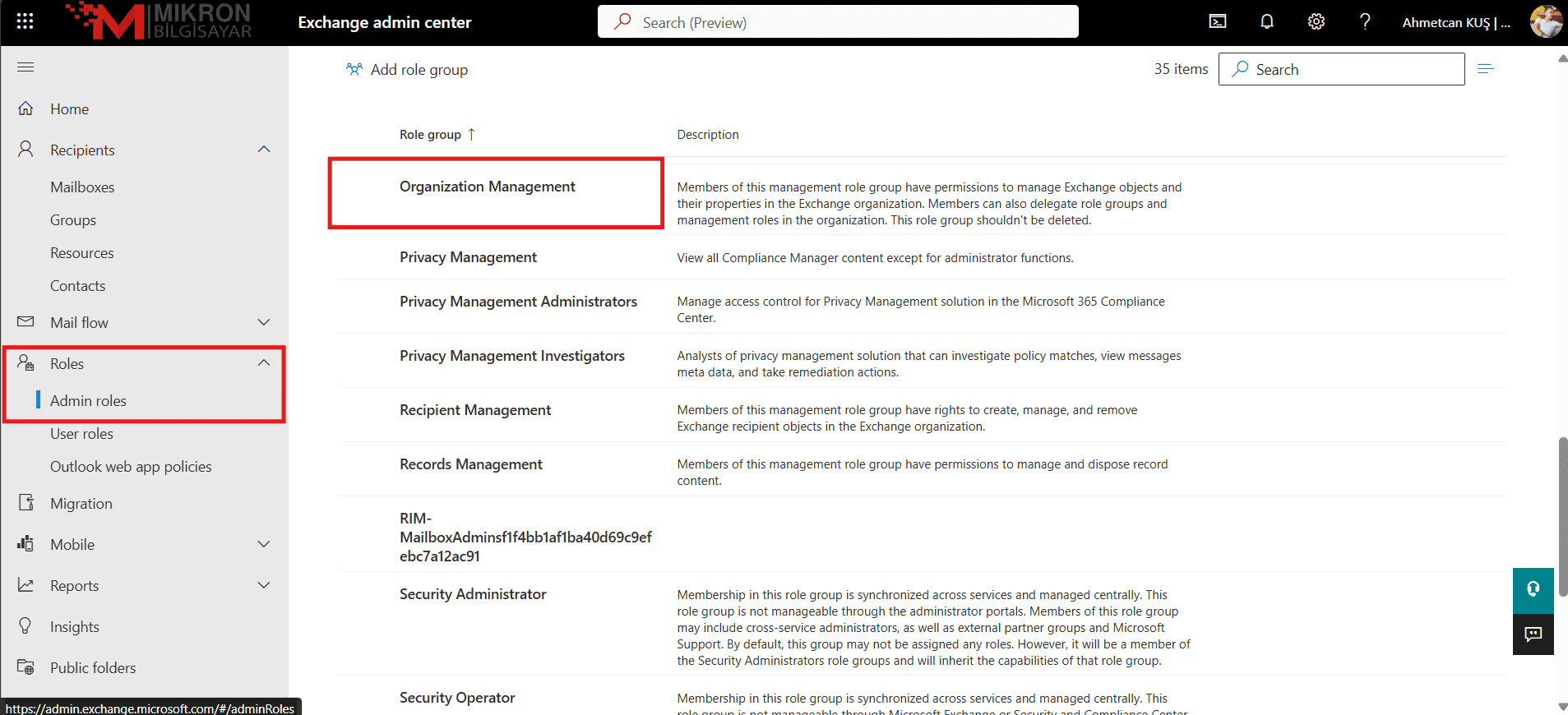Click the Reports chart icon
The height and width of the screenshot is (715, 1568).
pos(25,584)
